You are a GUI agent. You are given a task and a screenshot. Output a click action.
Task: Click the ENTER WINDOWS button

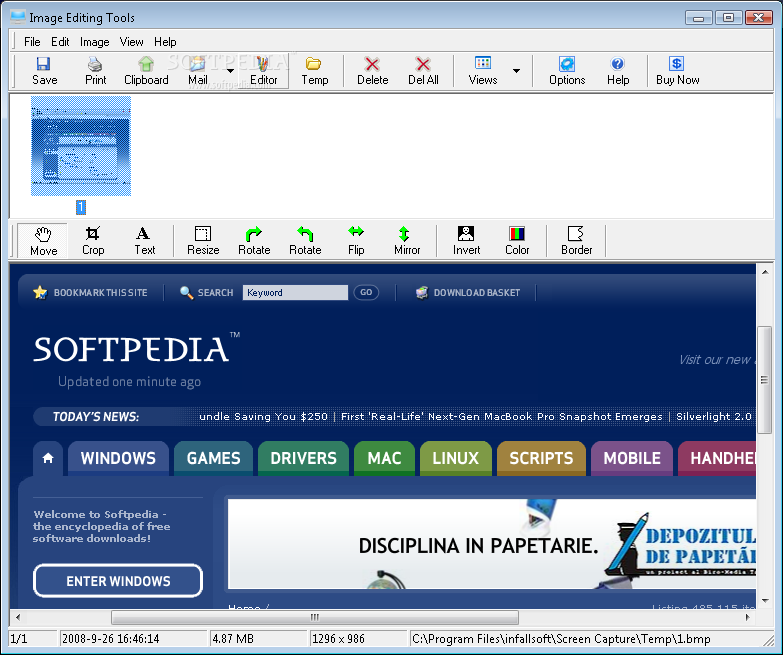(x=118, y=581)
